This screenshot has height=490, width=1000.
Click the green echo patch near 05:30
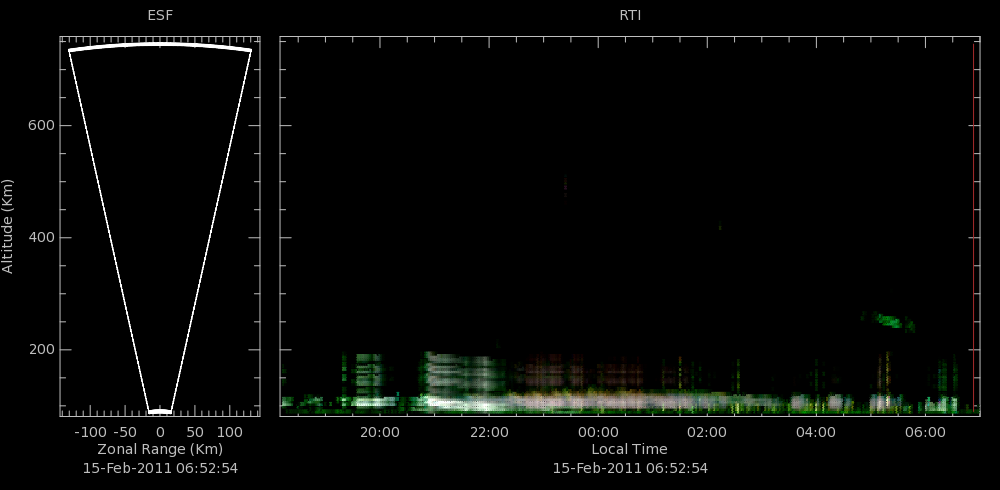coord(889,321)
